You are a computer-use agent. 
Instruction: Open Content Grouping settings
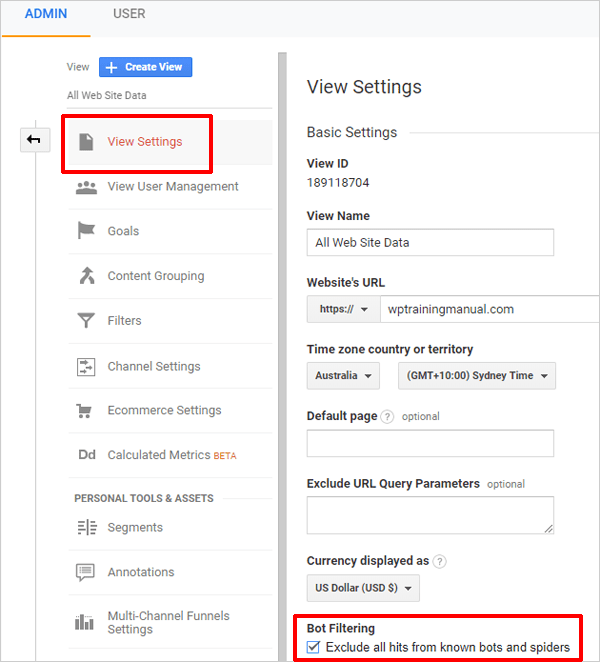click(x=171, y=276)
